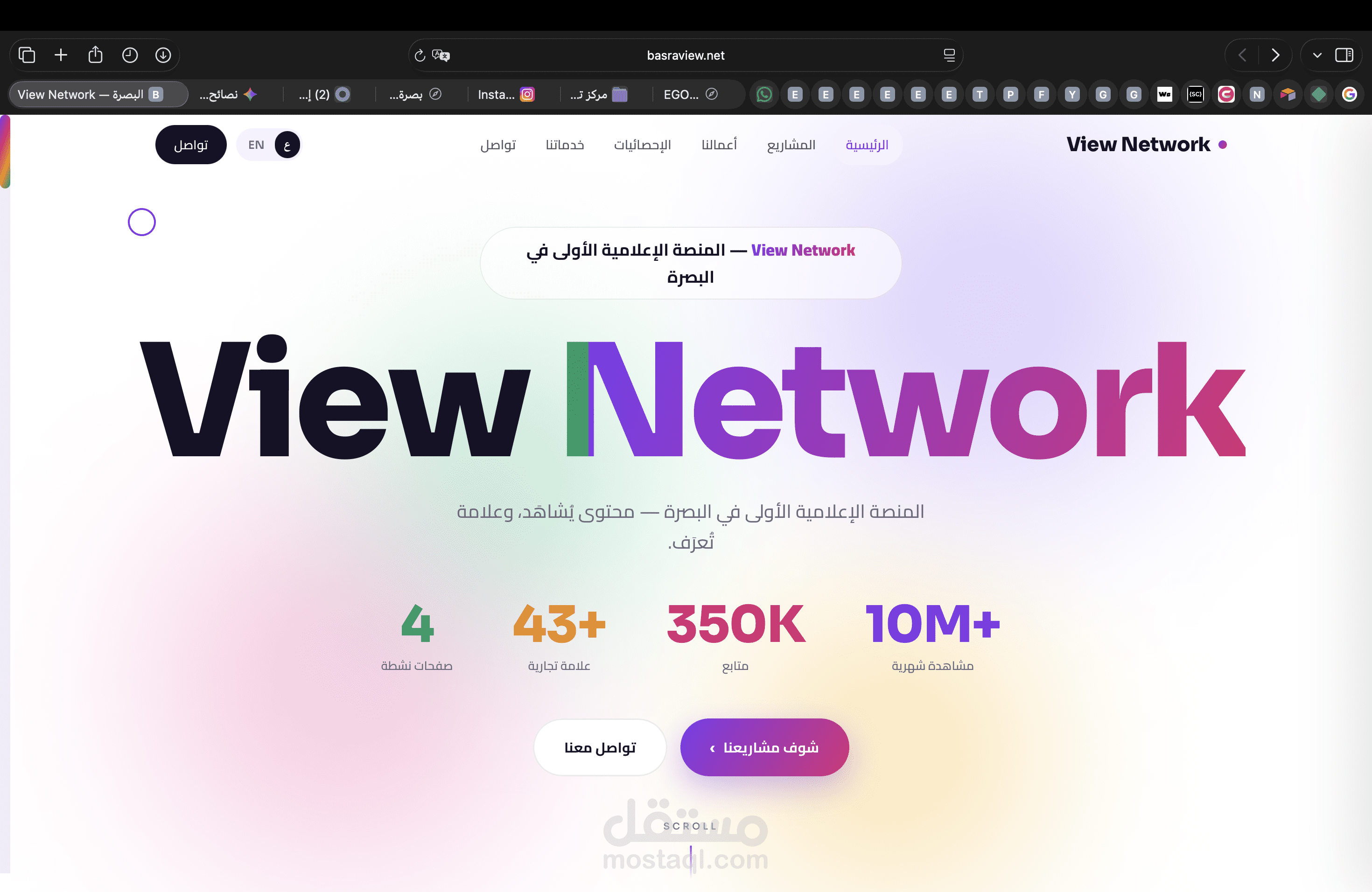Click the تواصل معنا white button
The image size is (1372, 892).
click(x=600, y=747)
